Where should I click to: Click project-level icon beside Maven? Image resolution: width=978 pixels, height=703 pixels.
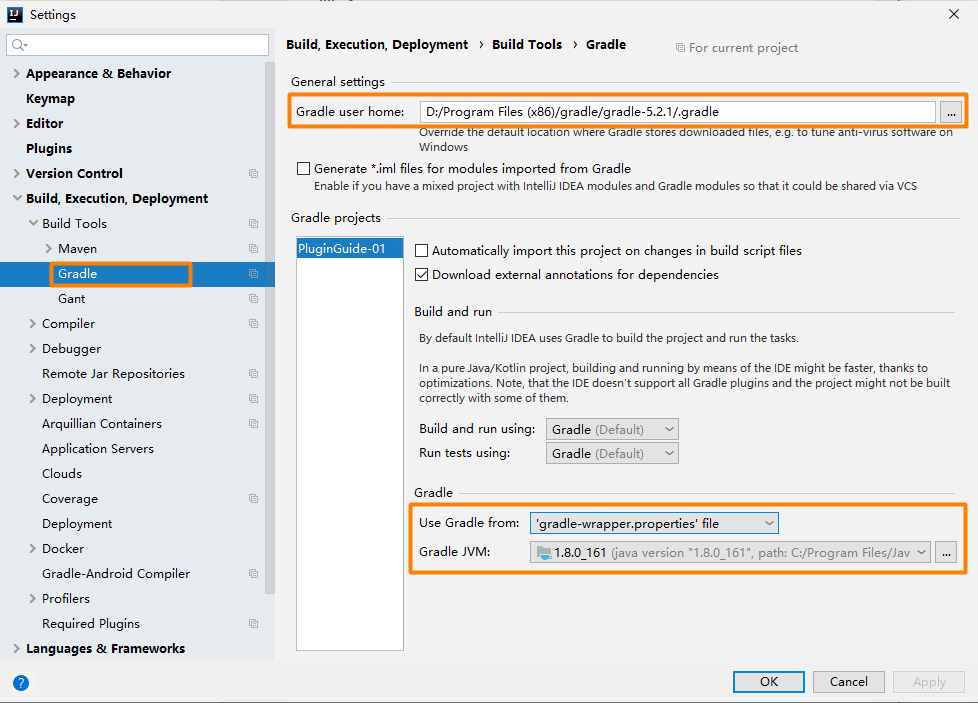click(x=253, y=248)
